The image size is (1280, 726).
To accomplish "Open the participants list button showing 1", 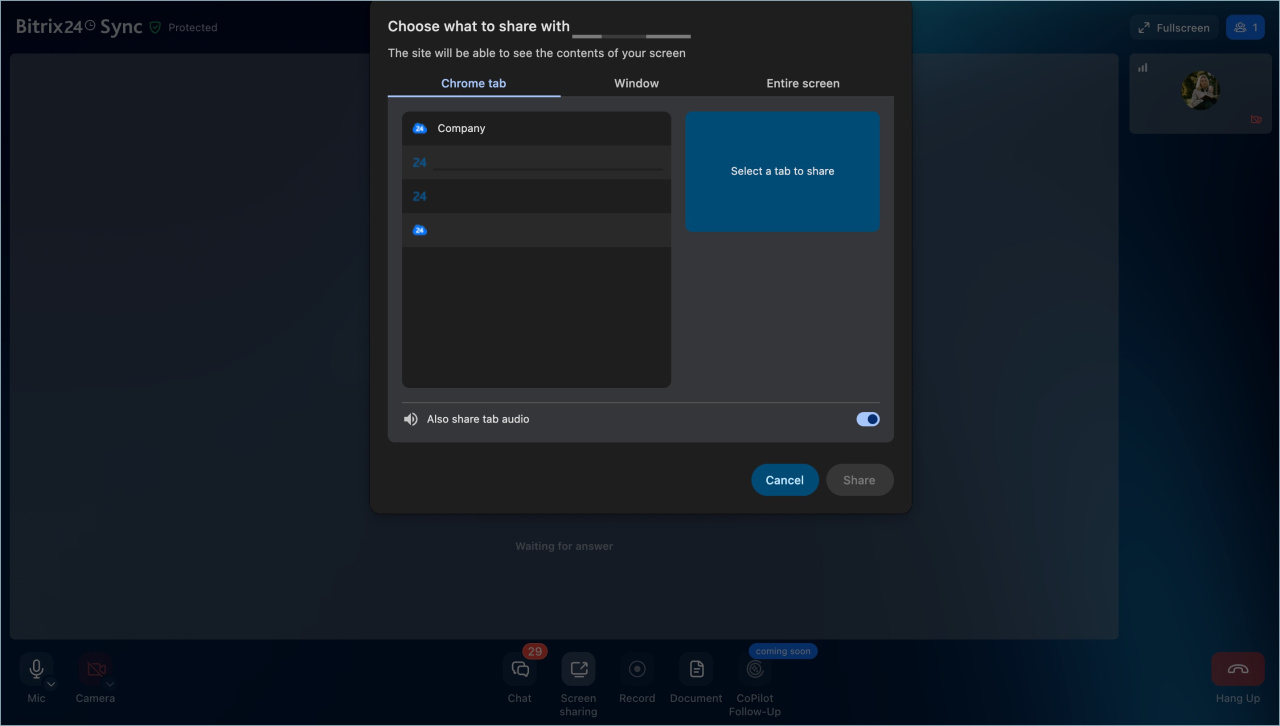I will click(x=1245, y=28).
